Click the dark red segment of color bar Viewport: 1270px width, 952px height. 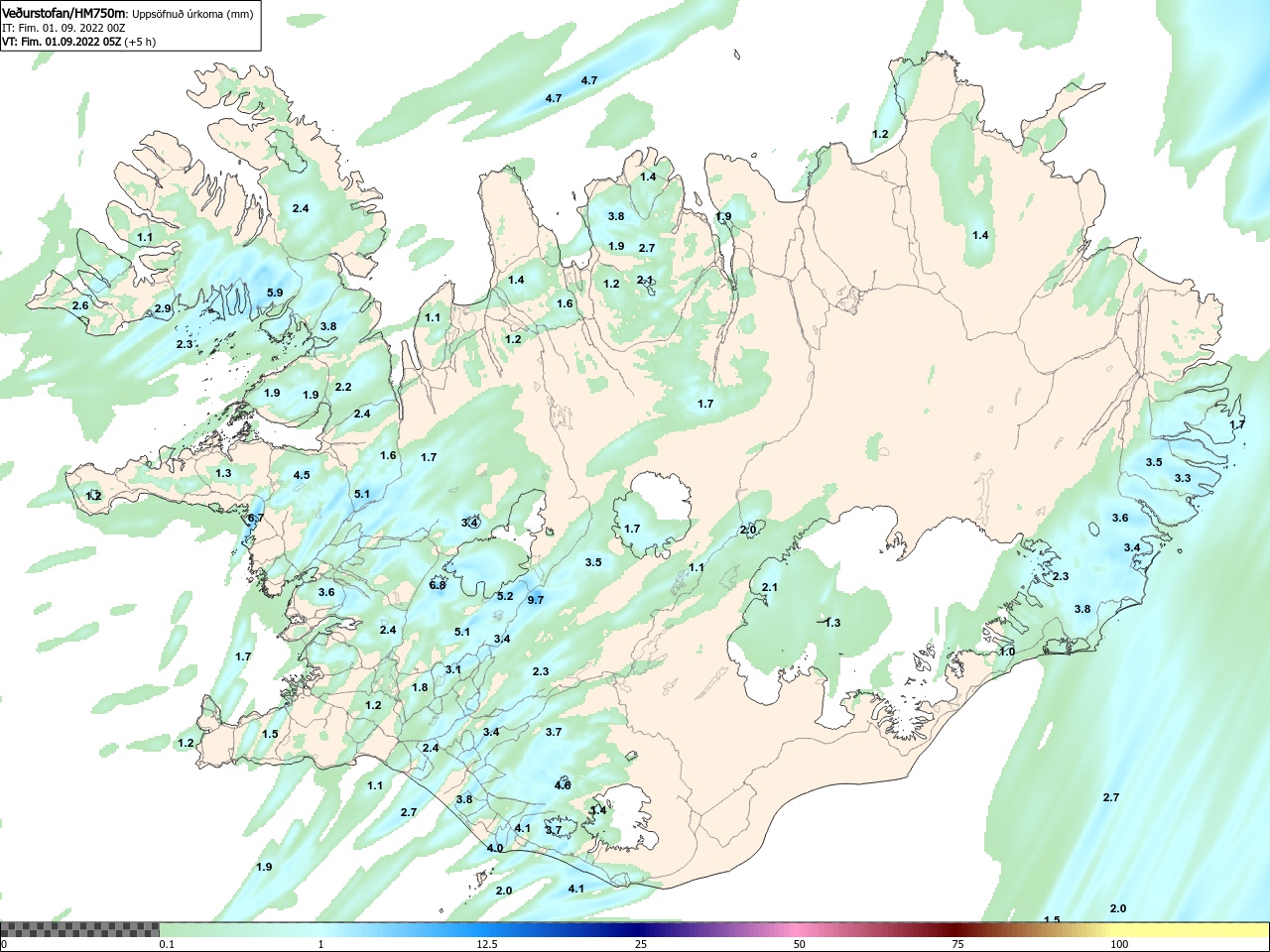click(957, 929)
